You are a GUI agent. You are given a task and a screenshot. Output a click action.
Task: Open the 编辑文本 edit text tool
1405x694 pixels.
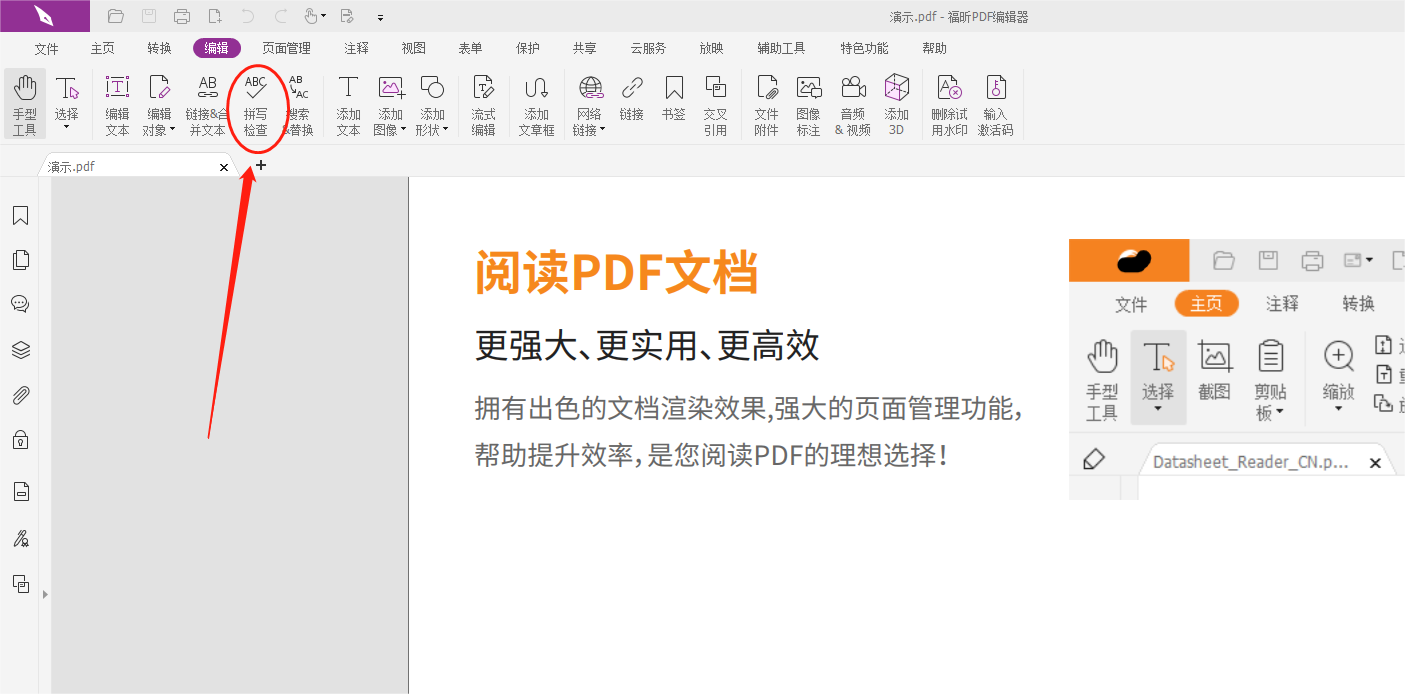[117, 103]
